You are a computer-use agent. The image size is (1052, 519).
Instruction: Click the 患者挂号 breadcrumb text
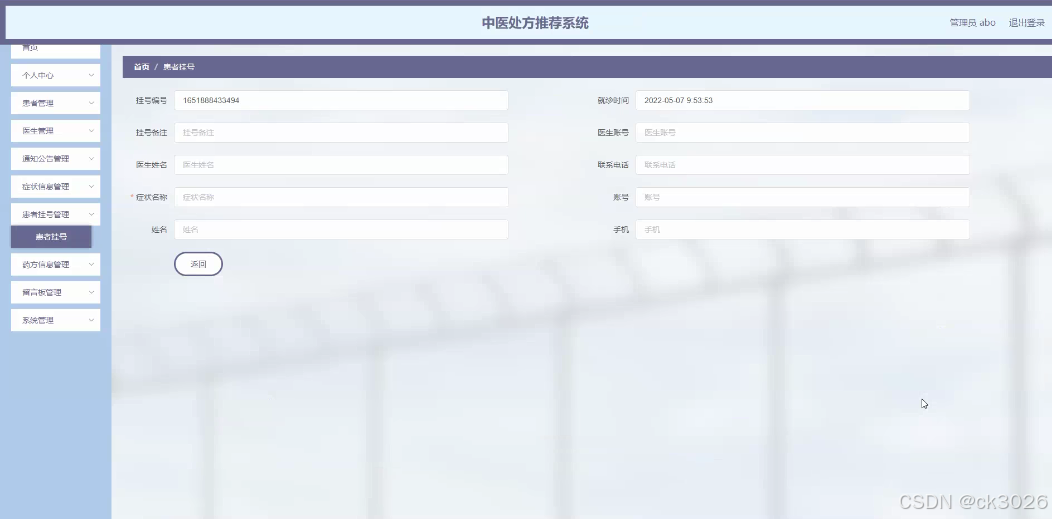pos(179,67)
